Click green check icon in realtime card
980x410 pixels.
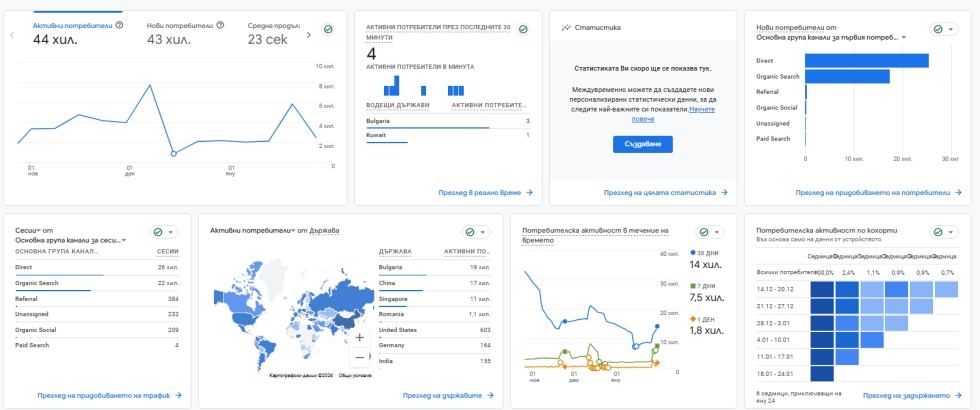[522, 30]
